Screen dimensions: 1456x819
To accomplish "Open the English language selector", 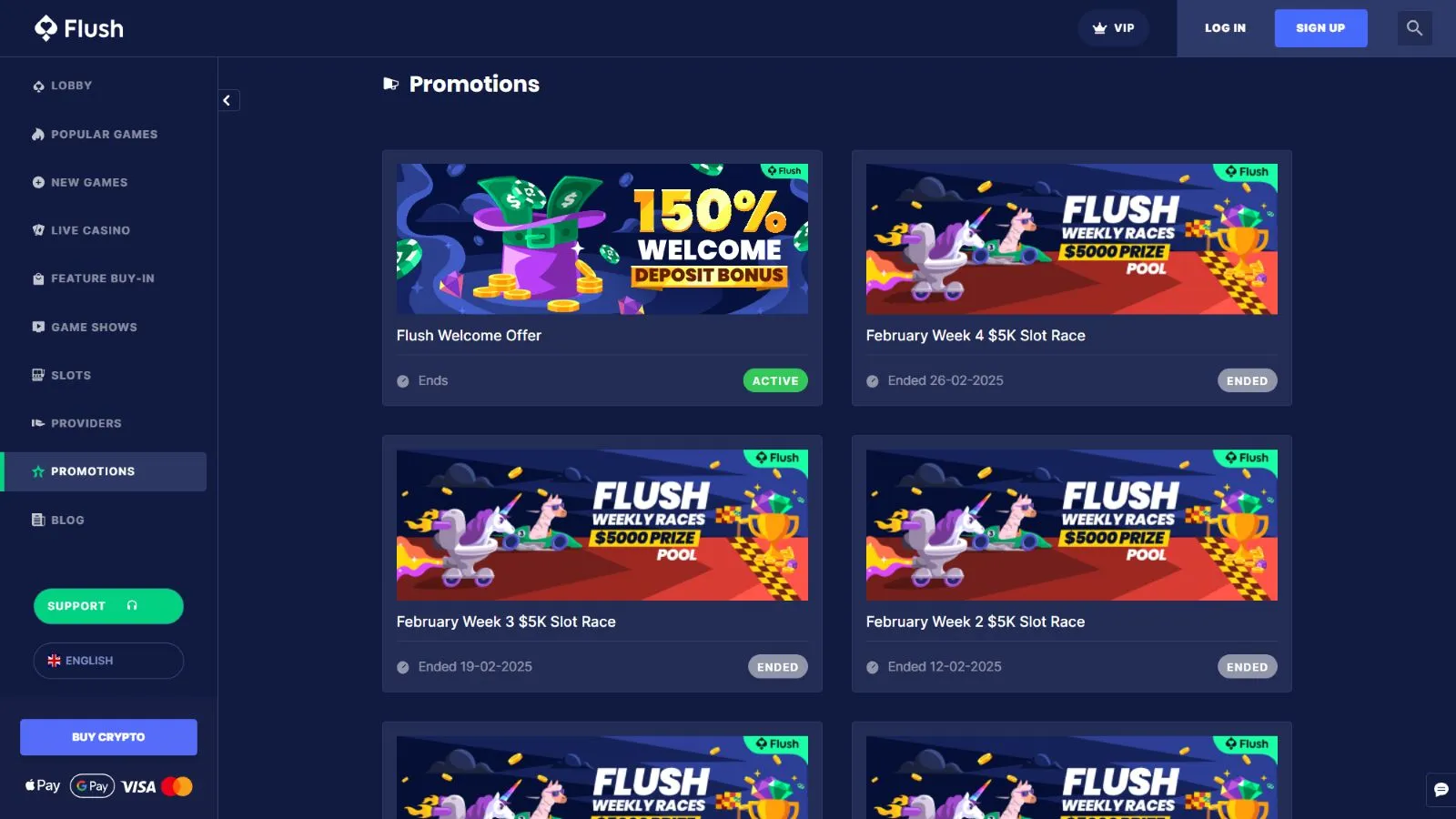I will coord(108,661).
